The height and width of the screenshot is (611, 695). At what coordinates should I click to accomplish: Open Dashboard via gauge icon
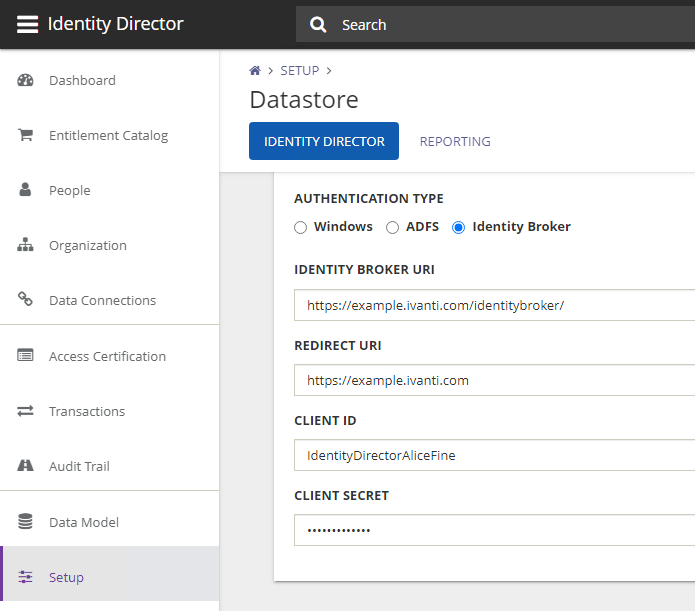tap(26, 80)
